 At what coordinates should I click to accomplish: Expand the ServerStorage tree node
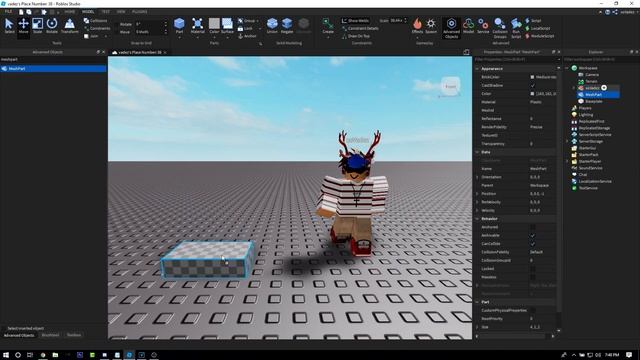(567, 141)
